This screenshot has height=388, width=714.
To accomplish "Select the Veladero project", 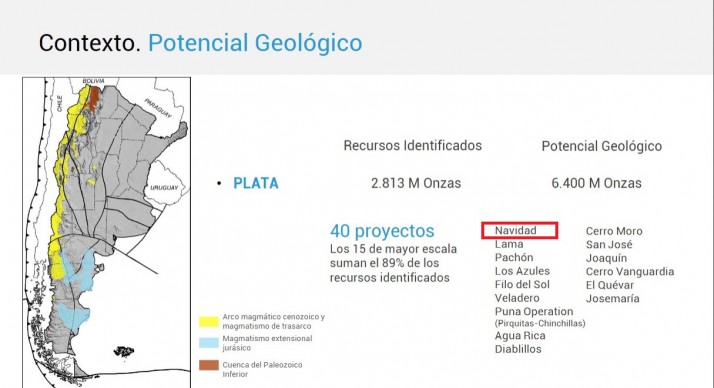I will 517,298.
